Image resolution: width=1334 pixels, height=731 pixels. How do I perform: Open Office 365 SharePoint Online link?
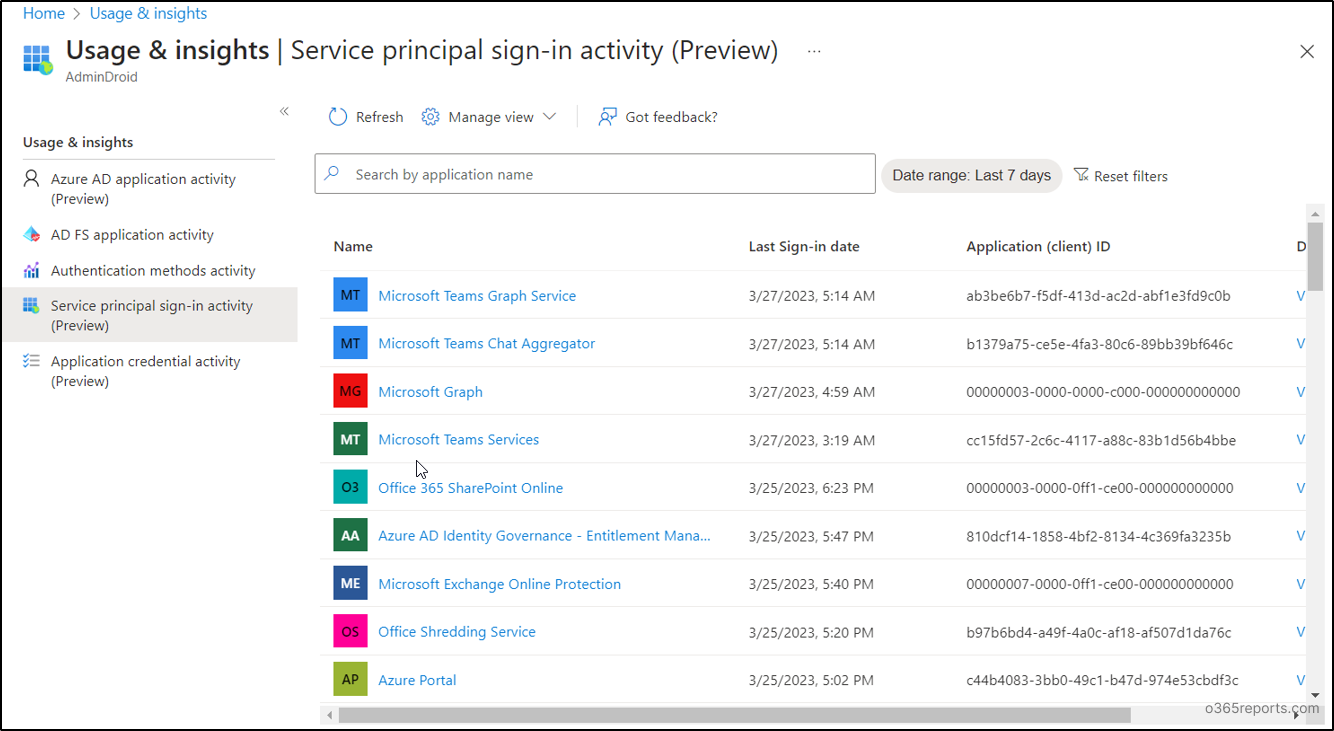point(470,488)
